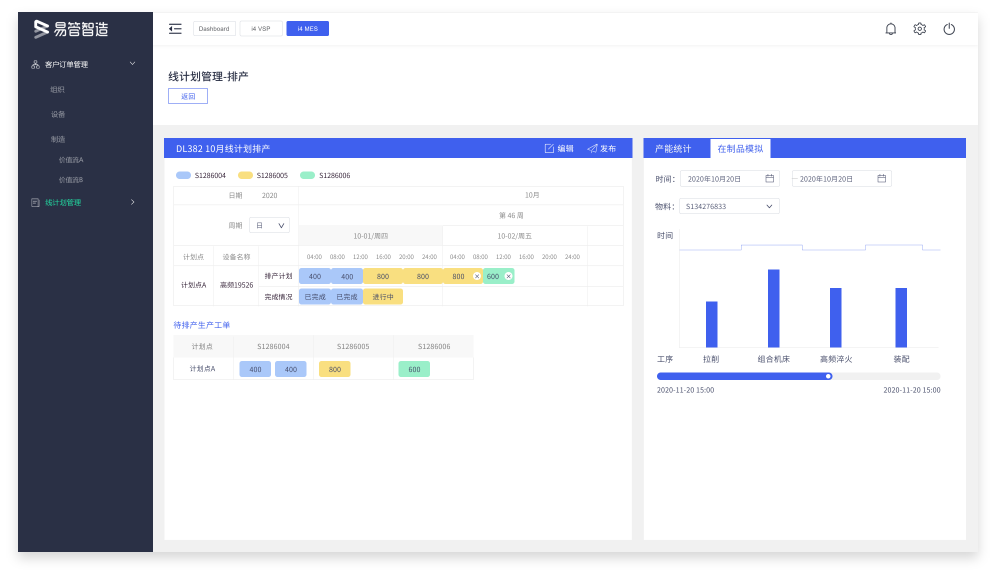Select the i4 MES tab
The image size is (996, 576).
click(x=307, y=29)
